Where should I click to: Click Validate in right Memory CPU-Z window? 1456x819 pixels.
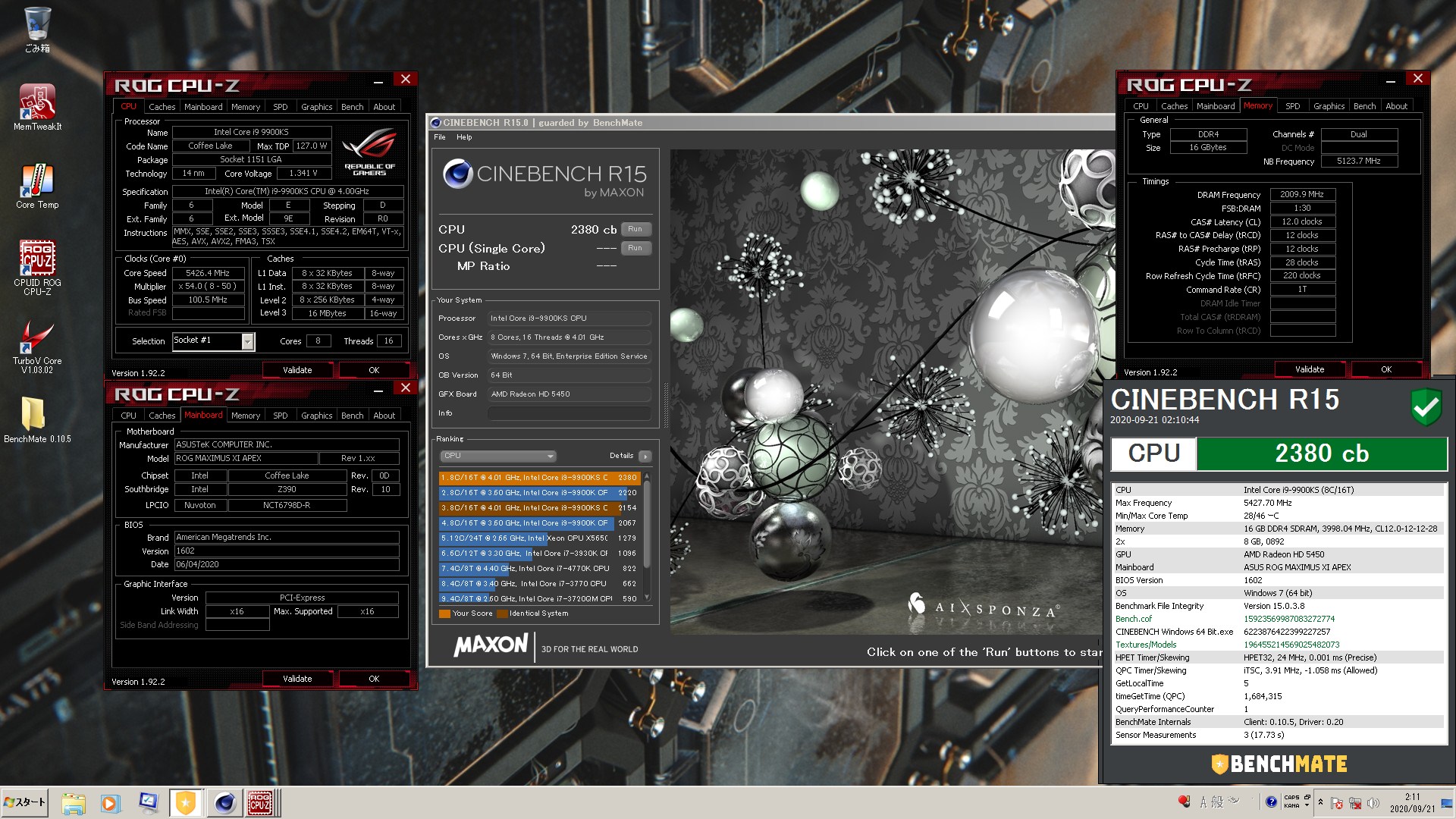(1310, 369)
